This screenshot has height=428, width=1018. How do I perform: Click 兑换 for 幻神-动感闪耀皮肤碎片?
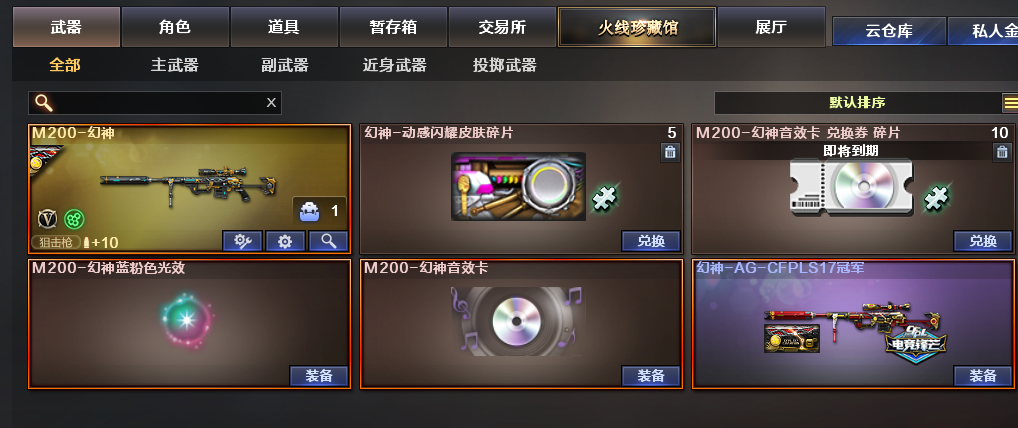pyautogui.click(x=651, y=241)
